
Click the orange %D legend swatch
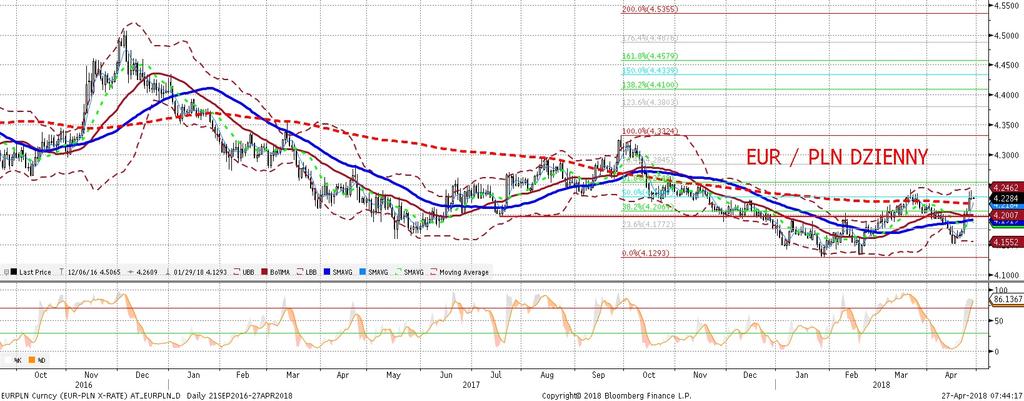pos(31,360)
